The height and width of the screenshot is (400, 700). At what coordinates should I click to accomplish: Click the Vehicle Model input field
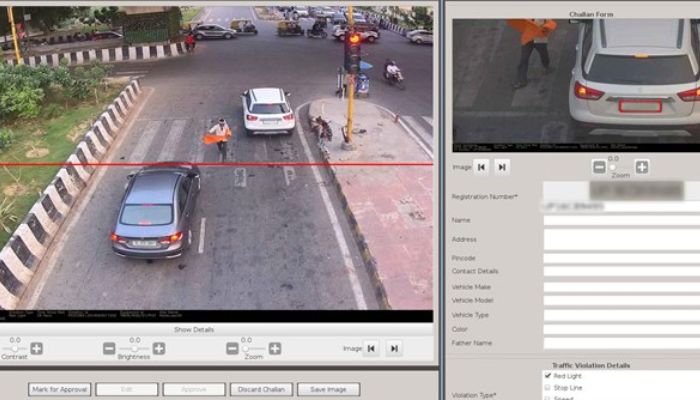coord(621,300)
